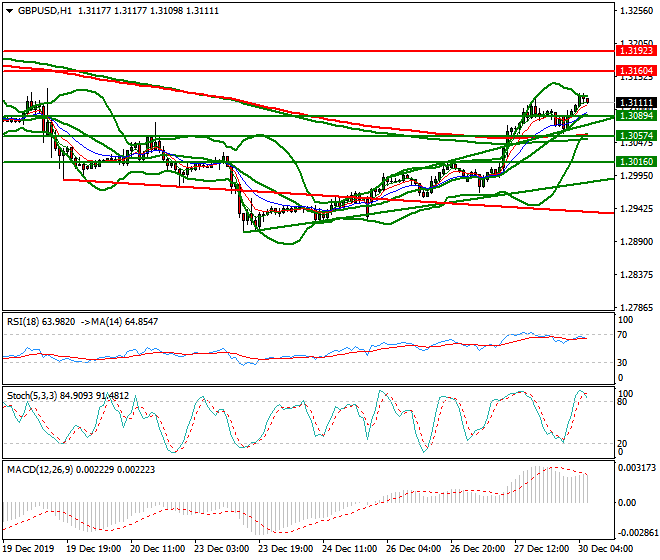Select the 30 Dec 04:00 time label
The image size is (660, 560).
pos(606,549)
